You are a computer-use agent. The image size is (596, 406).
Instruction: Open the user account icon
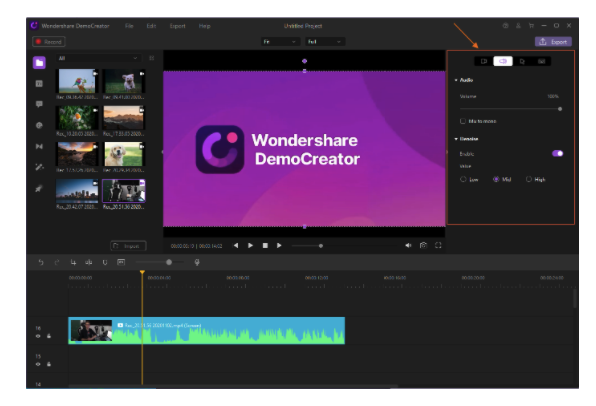[518, 26]
